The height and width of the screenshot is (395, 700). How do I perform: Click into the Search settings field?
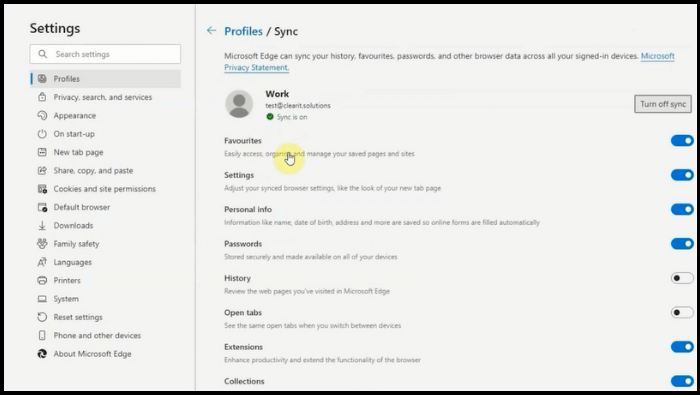pyautogui.click(x=105, y=54)
